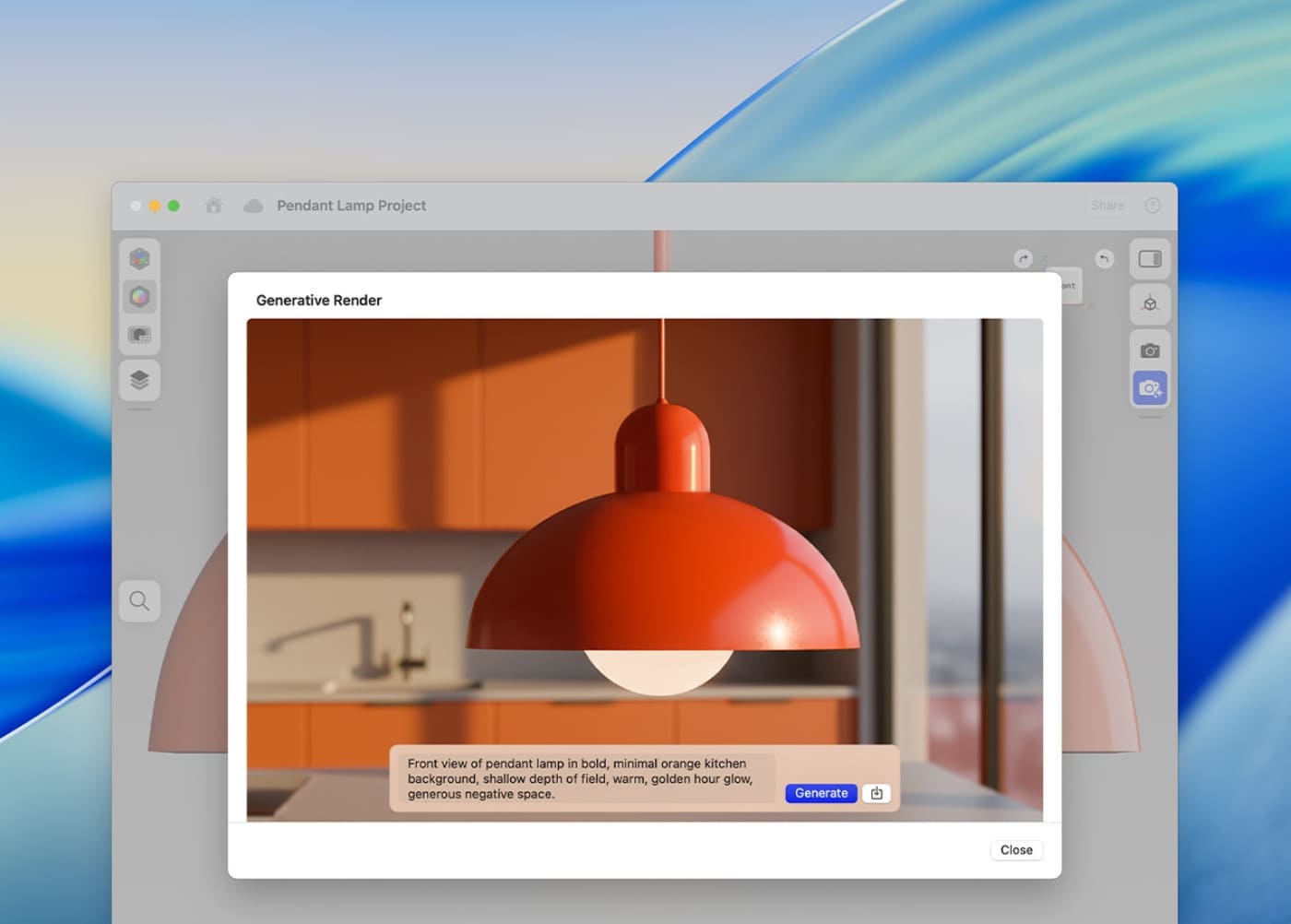Open the environment image panel icon

click(x=139, y=335)
